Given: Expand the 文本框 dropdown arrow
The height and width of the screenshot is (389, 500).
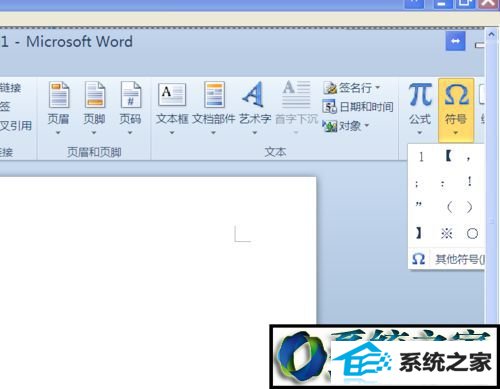Looking at the screenshot, I should pyautogui.click(x=172, y=133).
